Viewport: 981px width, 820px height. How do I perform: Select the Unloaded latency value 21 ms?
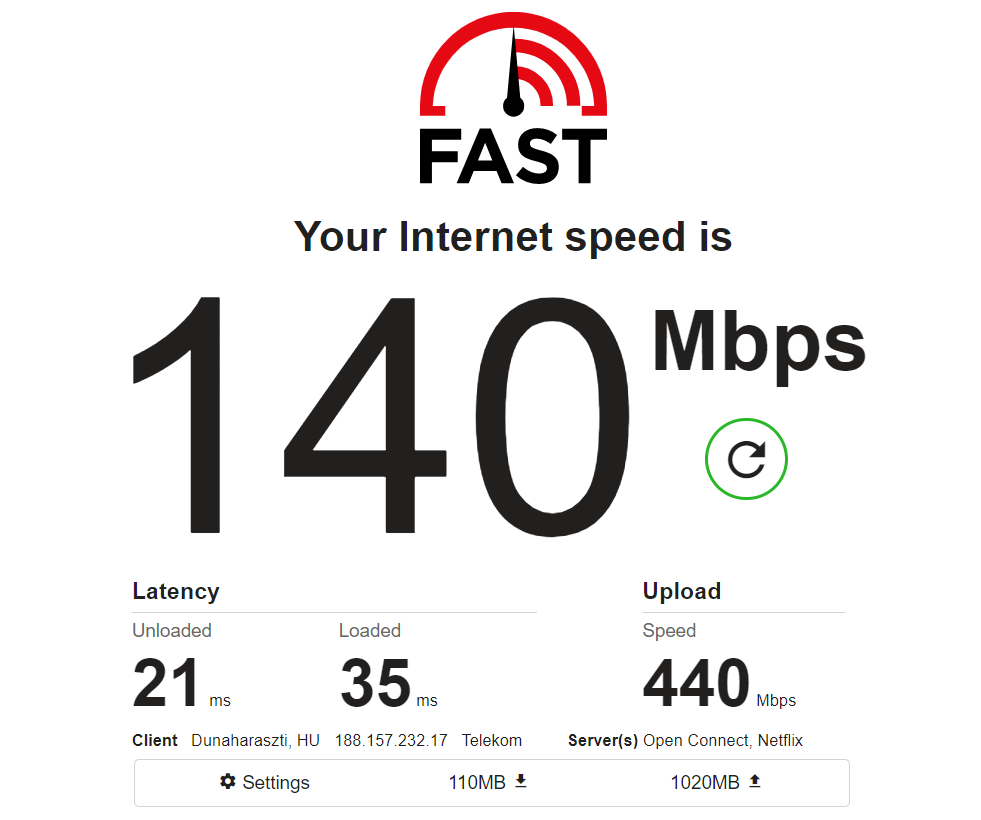click(x=181, y=682)
